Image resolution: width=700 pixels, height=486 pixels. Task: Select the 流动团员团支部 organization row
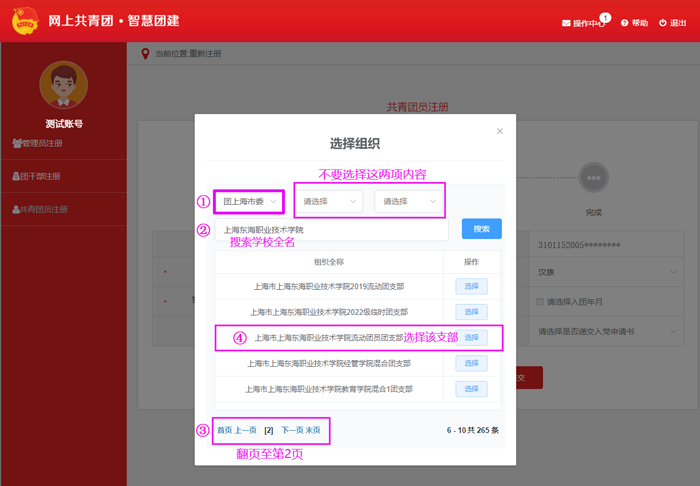click(471, 337)
